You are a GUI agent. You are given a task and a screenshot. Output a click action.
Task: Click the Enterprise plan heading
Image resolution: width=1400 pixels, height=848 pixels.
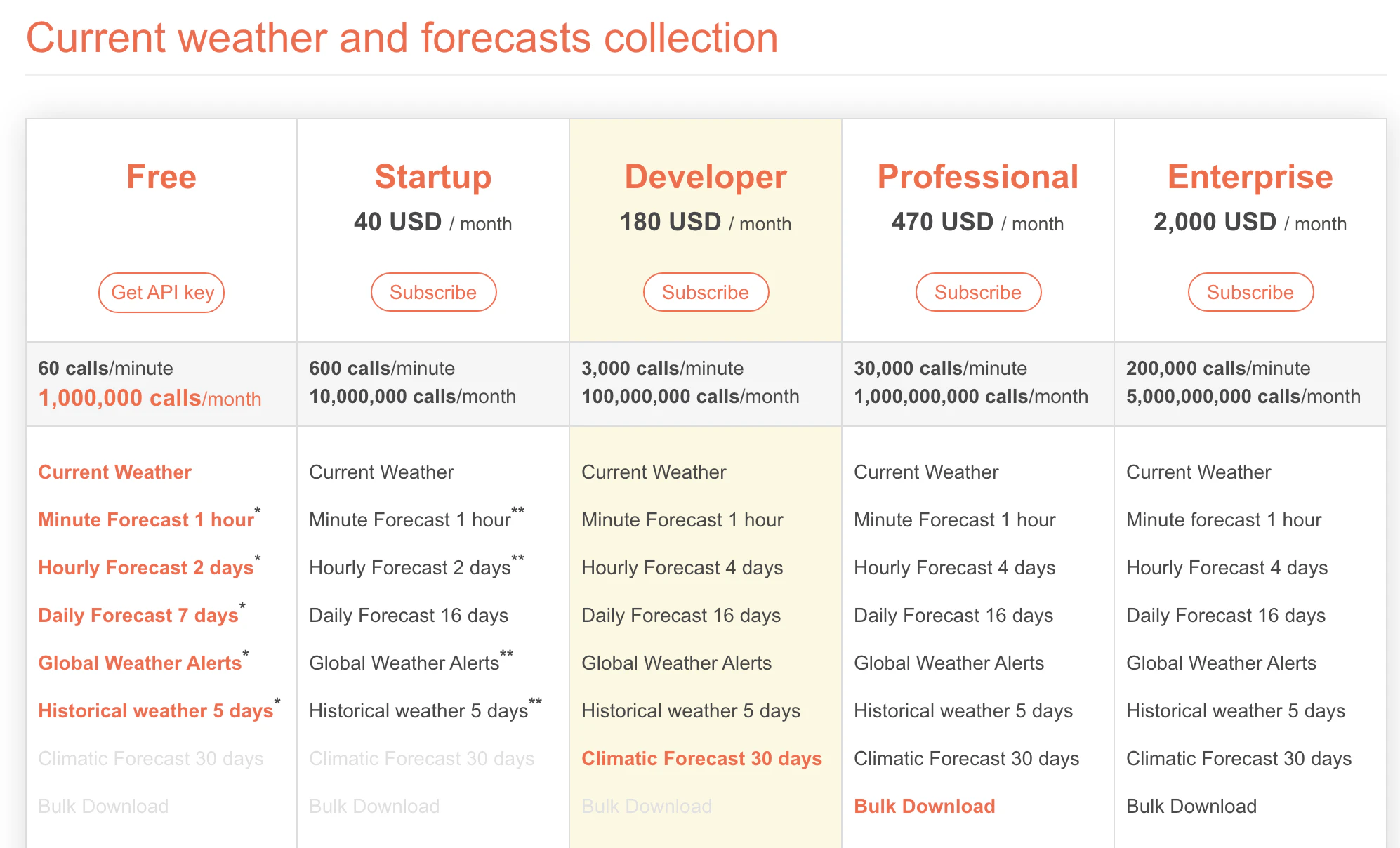pyautogui.click(x=1250, y=176)
